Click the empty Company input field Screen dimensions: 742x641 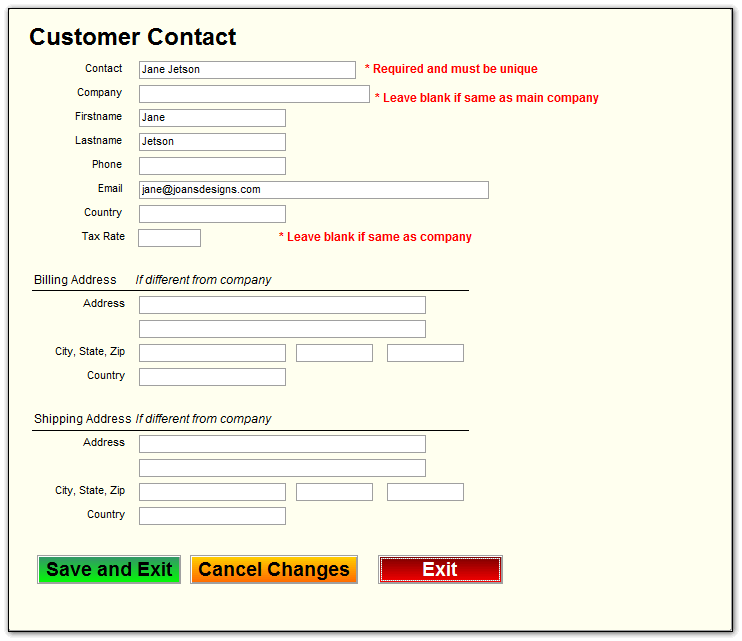pos(254,94)
